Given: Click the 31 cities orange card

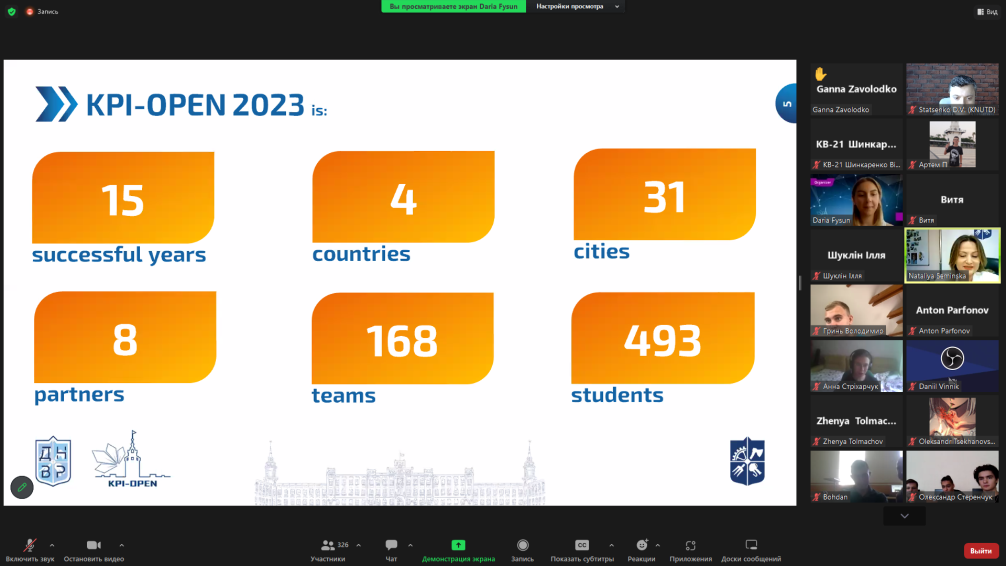Looking at the screenshot, I should pos(664,194).
